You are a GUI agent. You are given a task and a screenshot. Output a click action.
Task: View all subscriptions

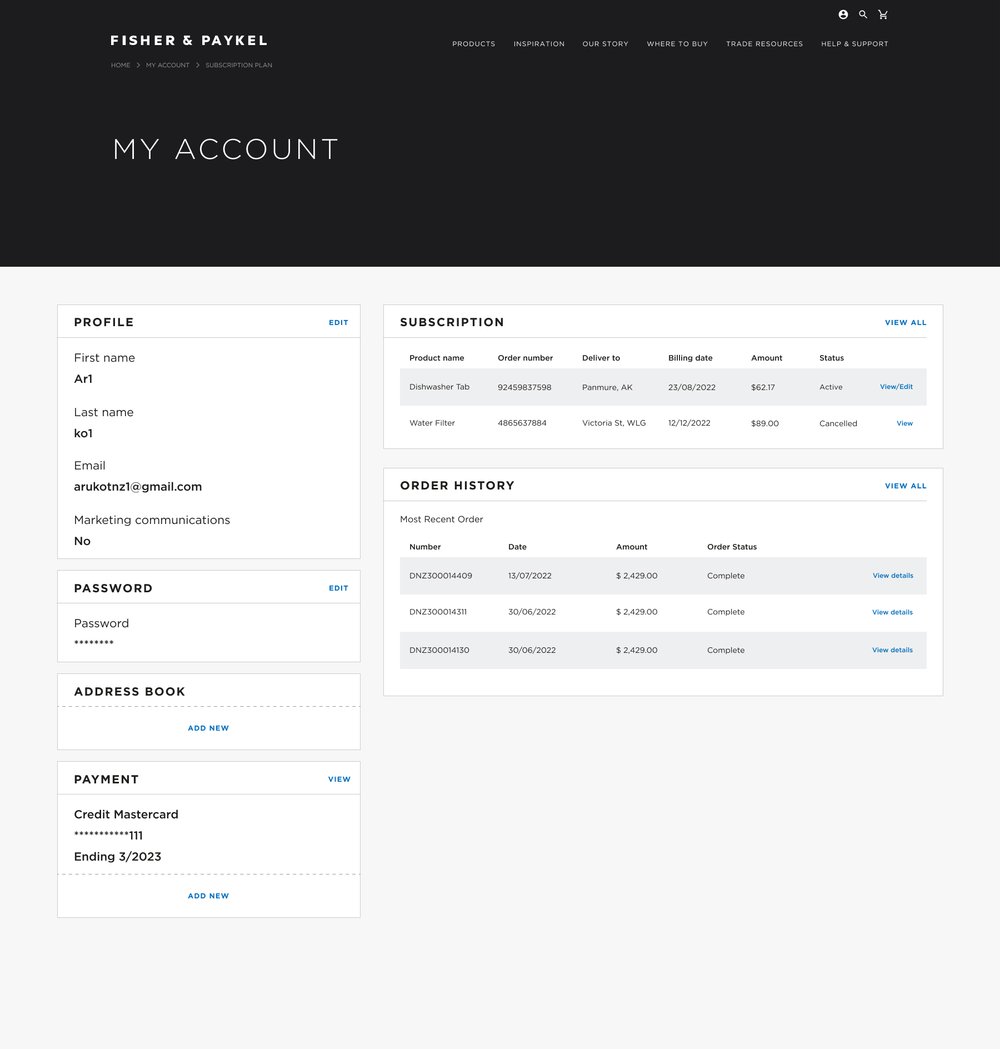click(905, 323)
